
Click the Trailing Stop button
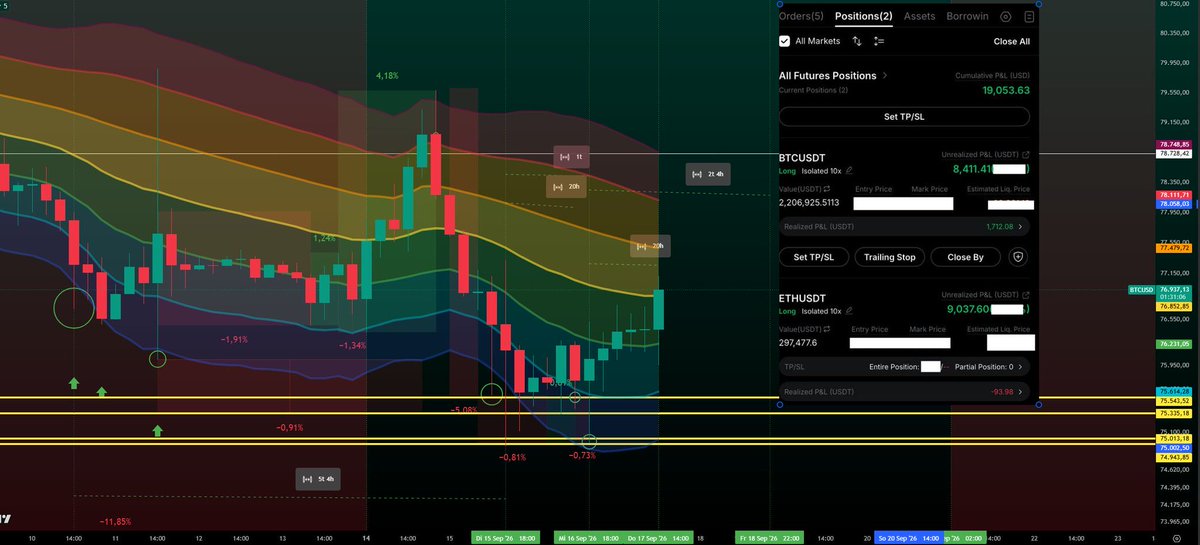coord(889,257)
